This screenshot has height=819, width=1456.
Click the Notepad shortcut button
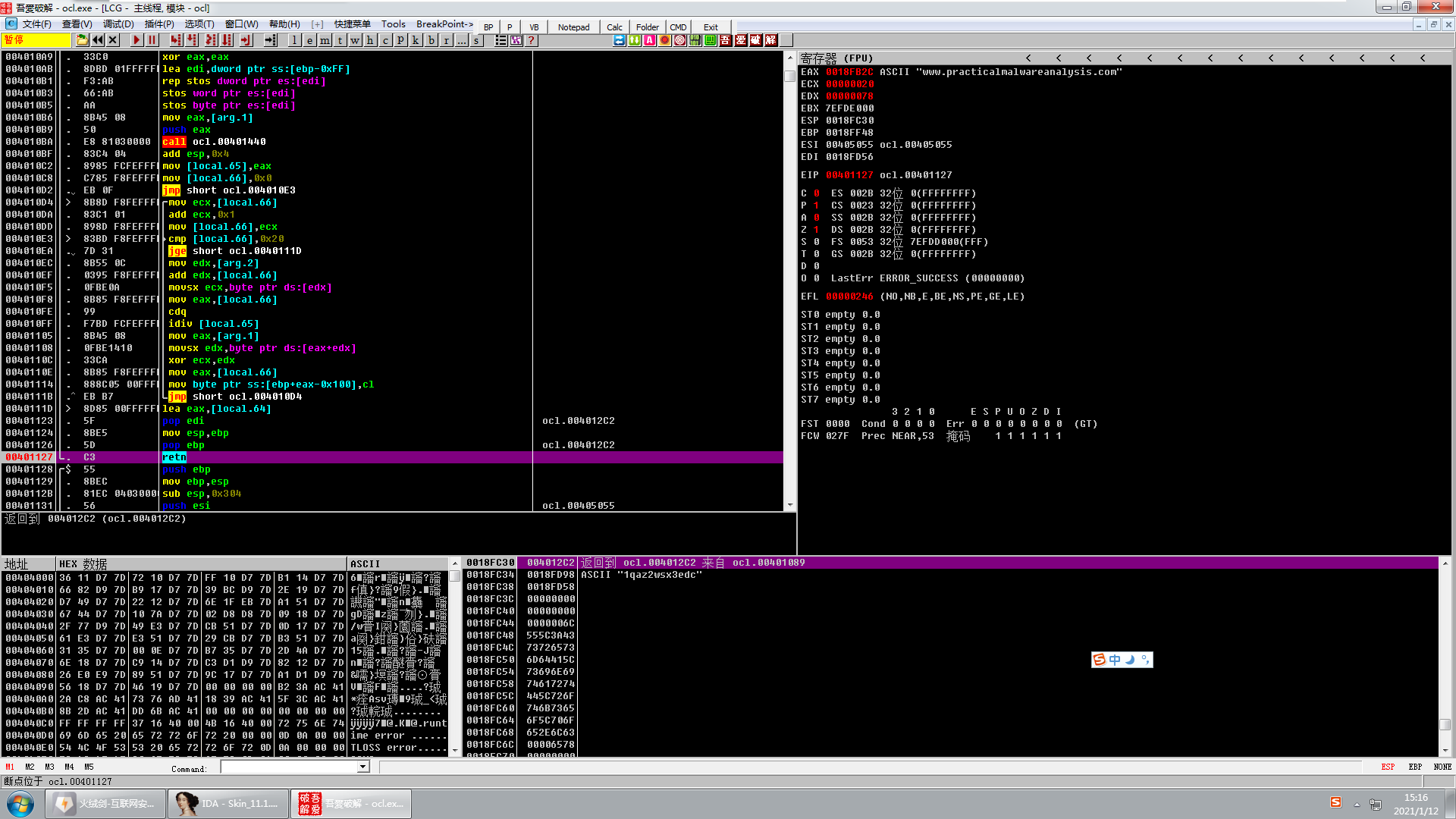tap(573, 27)
